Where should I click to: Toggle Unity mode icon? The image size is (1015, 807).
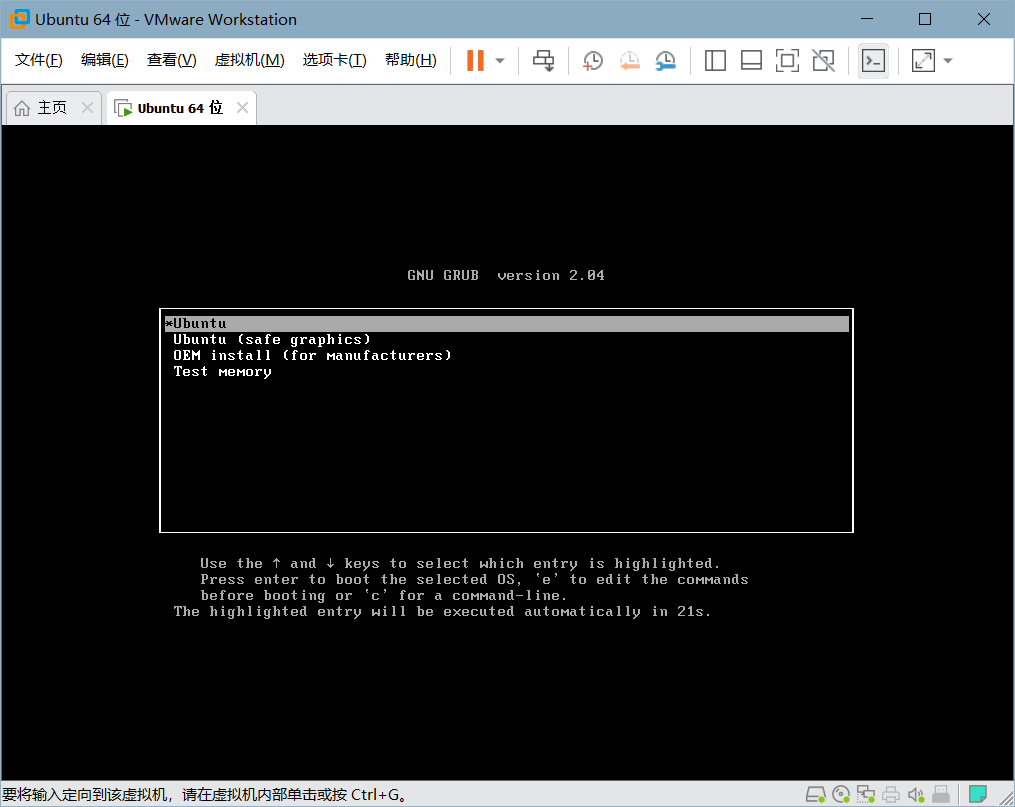pos(823,61)
